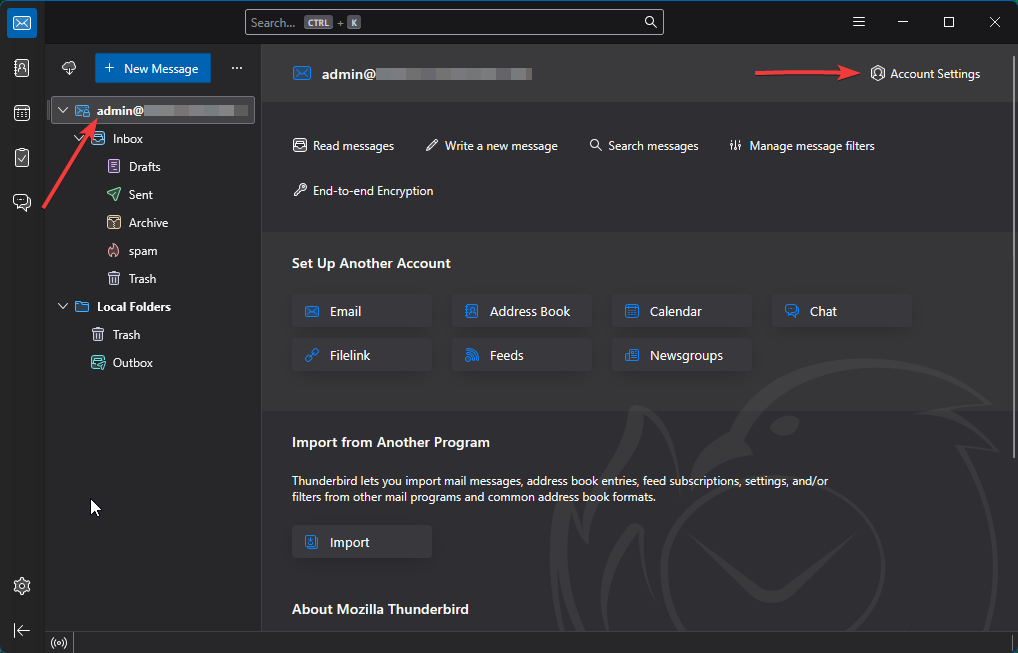Set up a Feeds account
Screen dimensions: 1018x653
click(522, 355)
